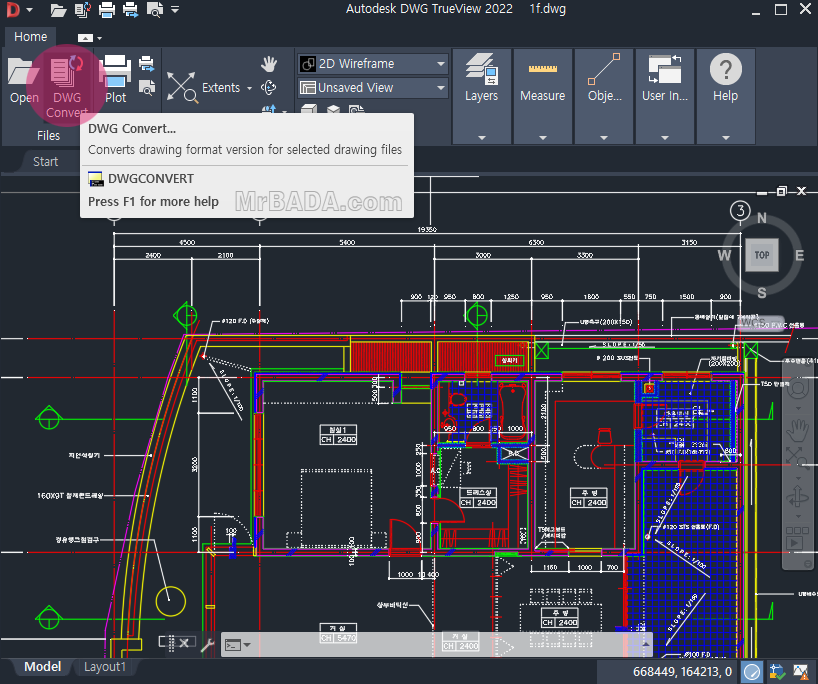Toggle the highlighted circular status bar button

[x=752, y=671]
